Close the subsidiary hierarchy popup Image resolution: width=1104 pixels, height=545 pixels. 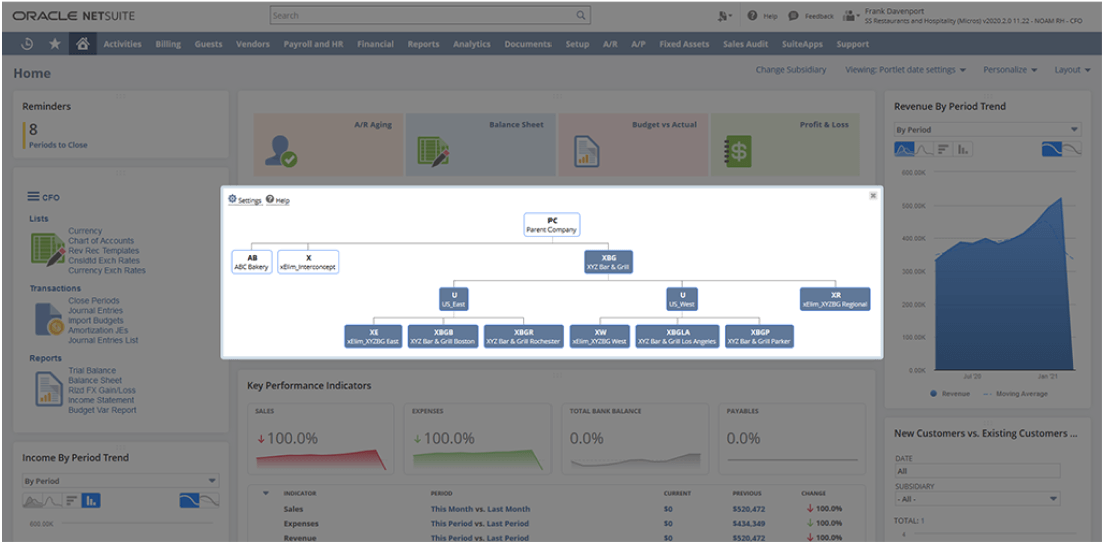pos(873,196)
